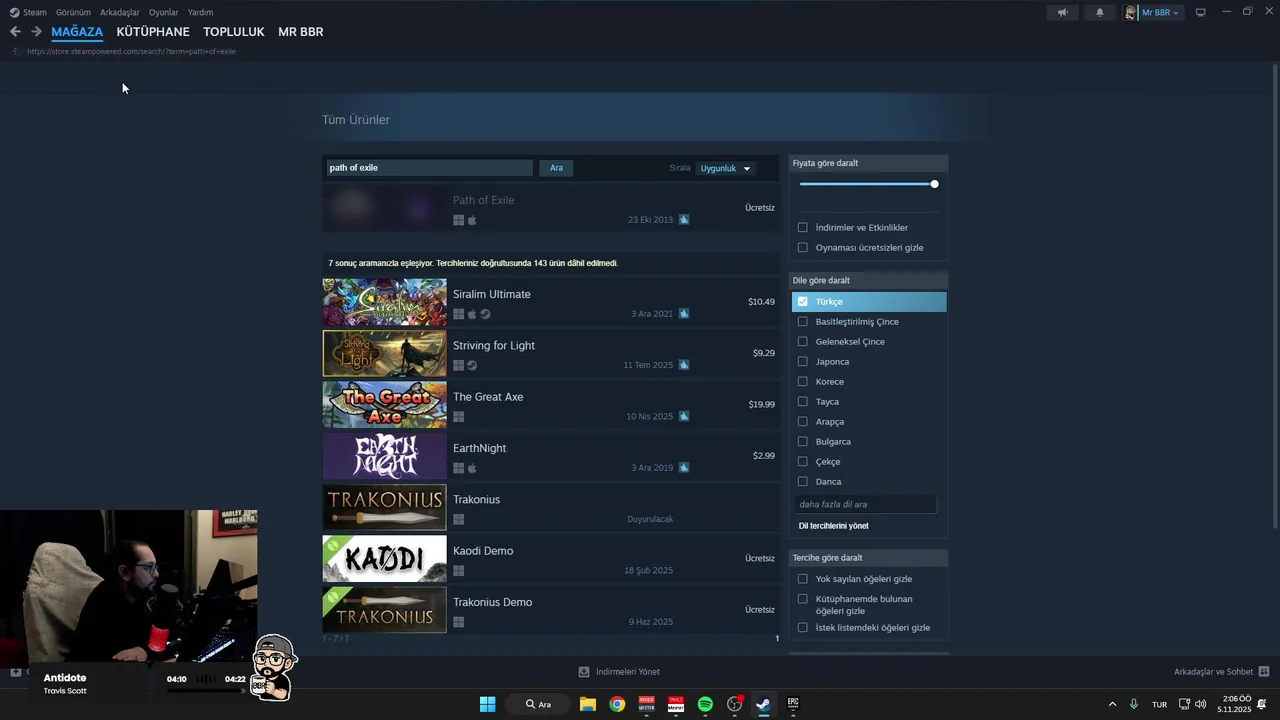This screenshot has width=1280, height=720.
Task: Open Kaodi Demo thumbnail
Action: [384, 559]
